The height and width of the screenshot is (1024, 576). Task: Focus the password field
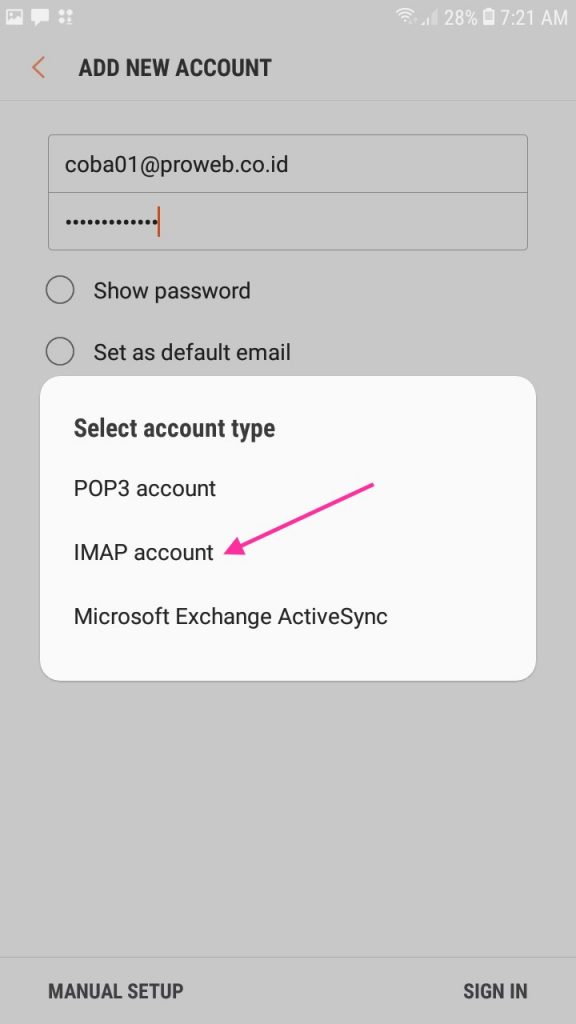click(x=288, y=221)
